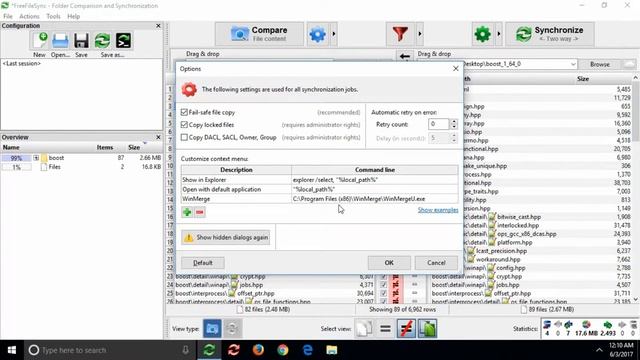
Task: Click the Windows Start button
Action: 12,350
